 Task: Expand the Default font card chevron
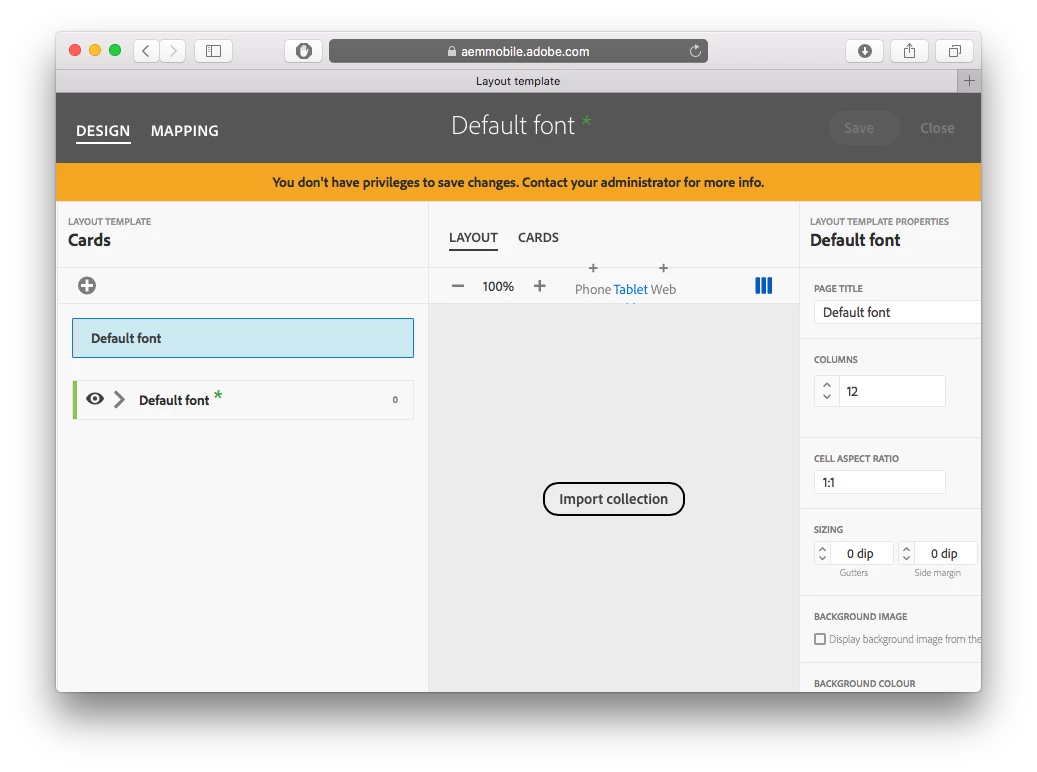pos(119,399)
